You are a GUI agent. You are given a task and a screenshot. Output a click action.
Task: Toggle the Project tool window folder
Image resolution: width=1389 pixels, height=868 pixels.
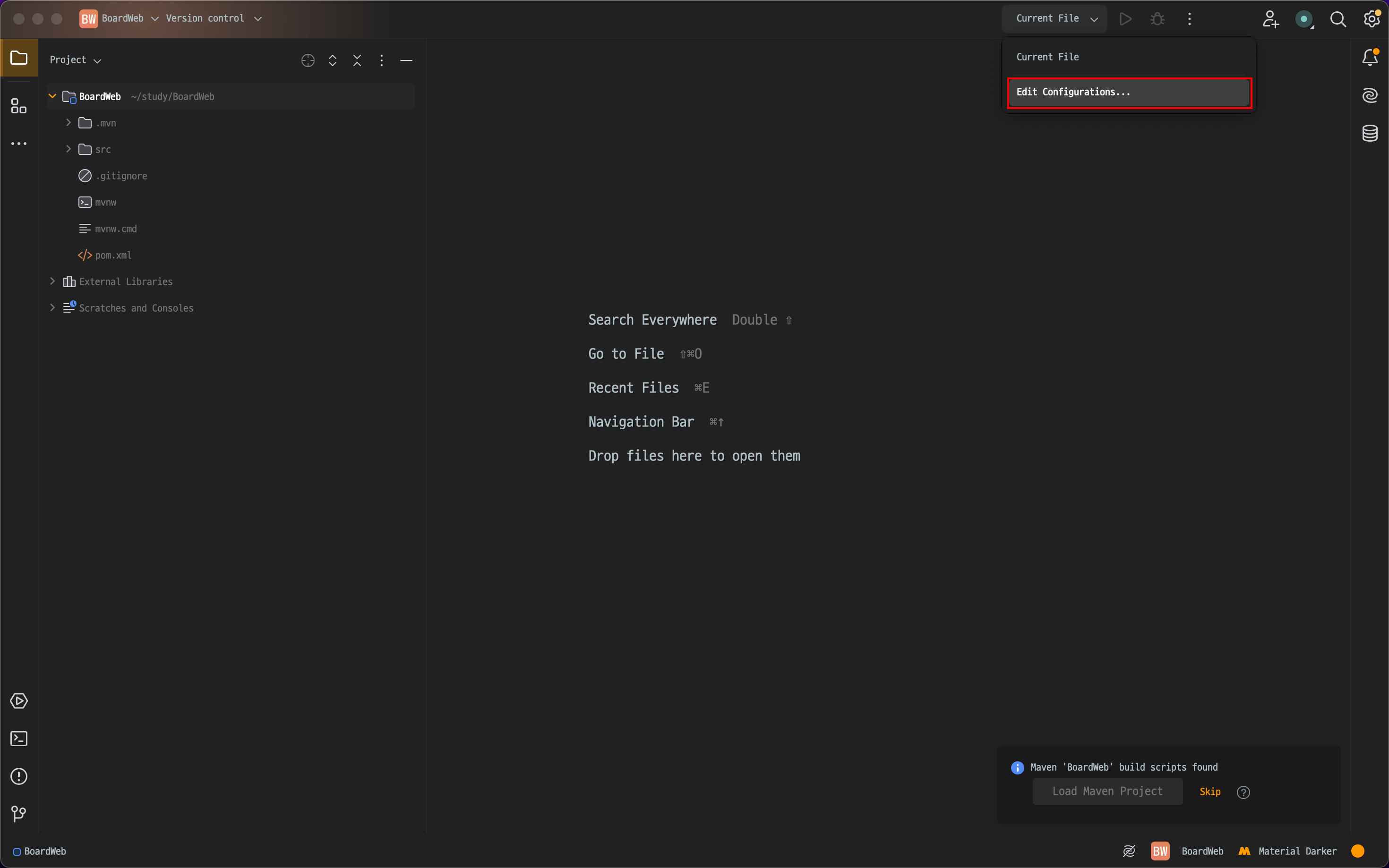tap(19, 58)
